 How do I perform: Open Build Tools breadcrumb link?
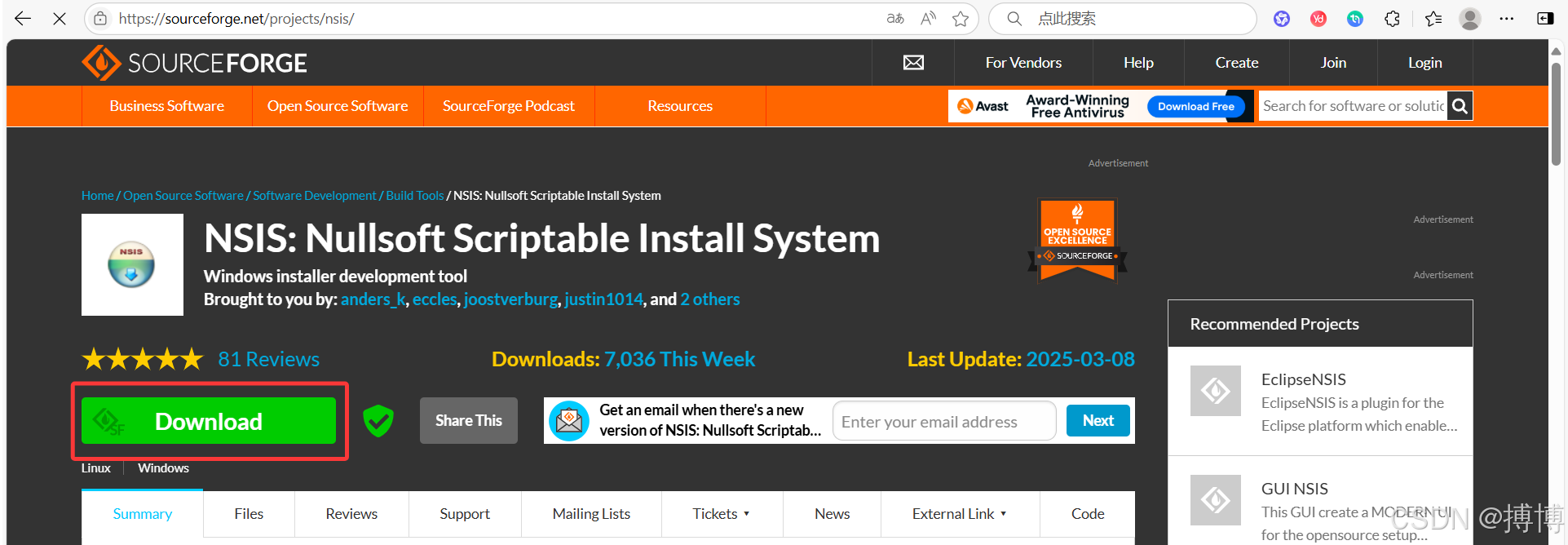[x=415, y=196]
